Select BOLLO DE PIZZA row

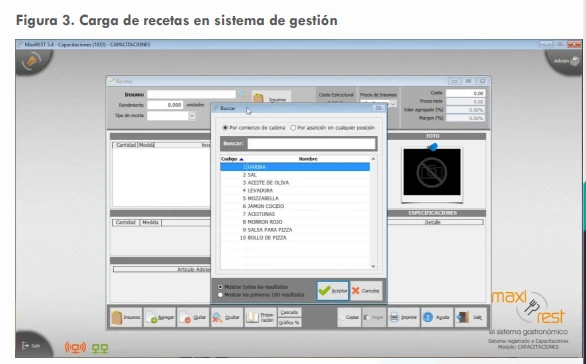pyautogui.click(x=295, y=238)
